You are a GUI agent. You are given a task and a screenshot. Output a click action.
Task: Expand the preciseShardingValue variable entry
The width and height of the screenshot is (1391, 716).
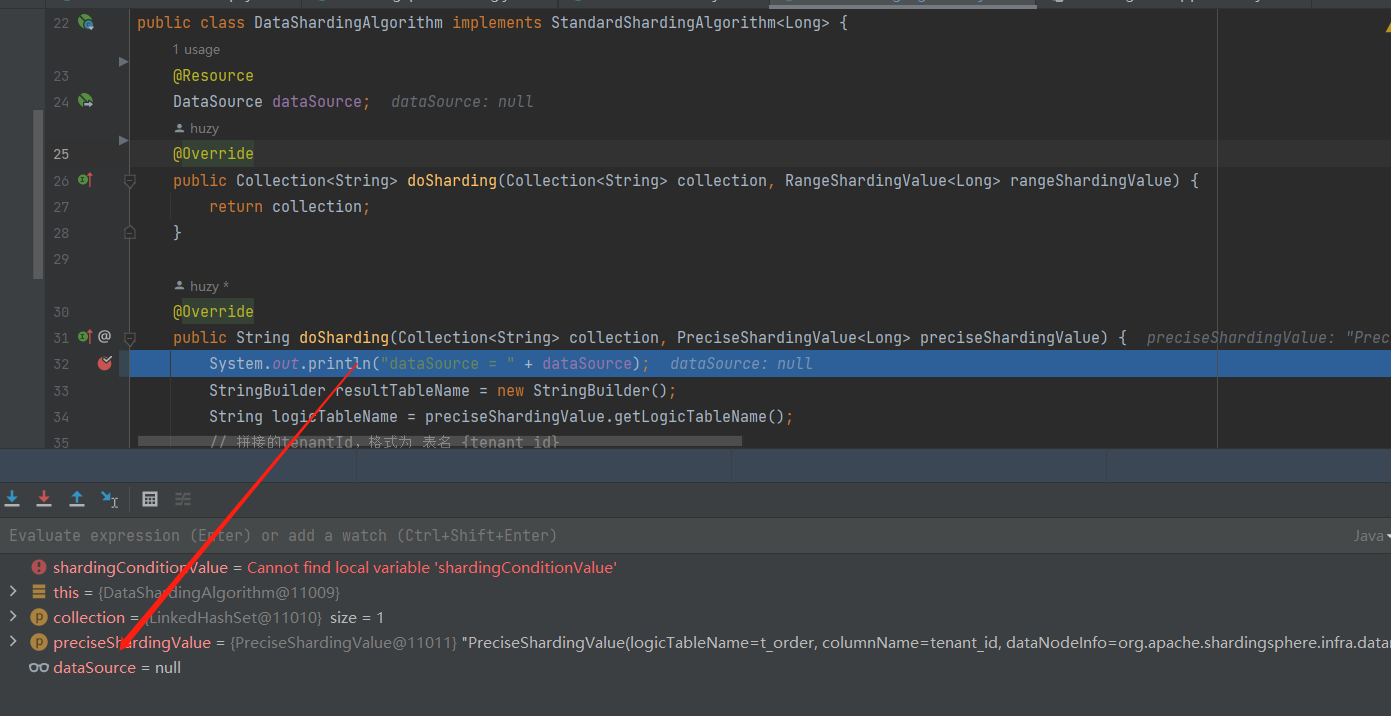(14, 642)
